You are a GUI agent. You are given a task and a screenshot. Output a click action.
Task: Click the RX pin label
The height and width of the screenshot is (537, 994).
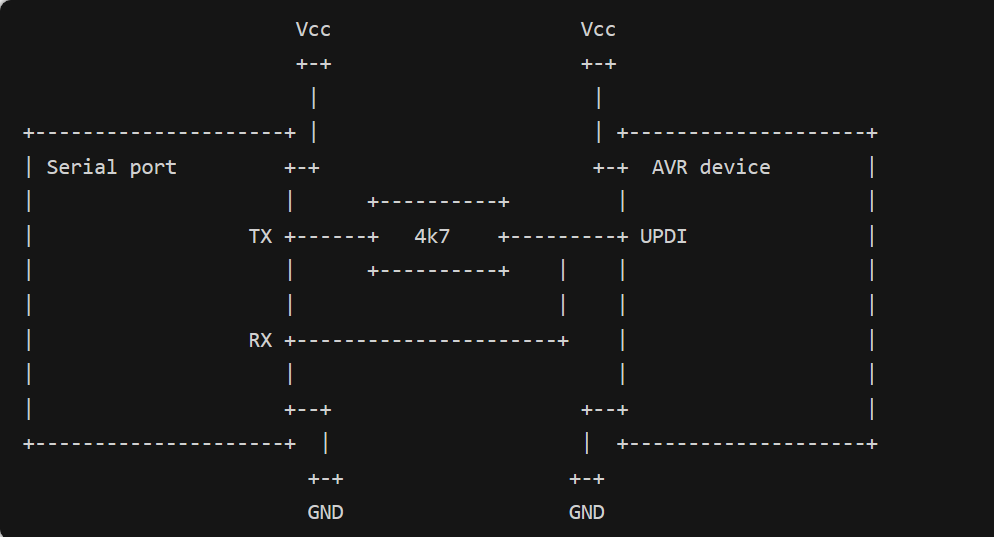(x=260, y=340)
